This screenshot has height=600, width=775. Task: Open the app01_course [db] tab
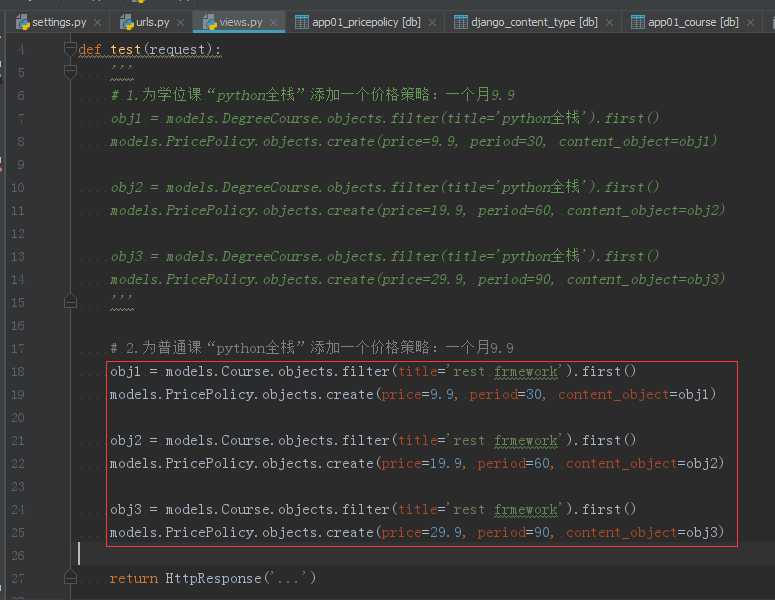[x=693, y=22]
